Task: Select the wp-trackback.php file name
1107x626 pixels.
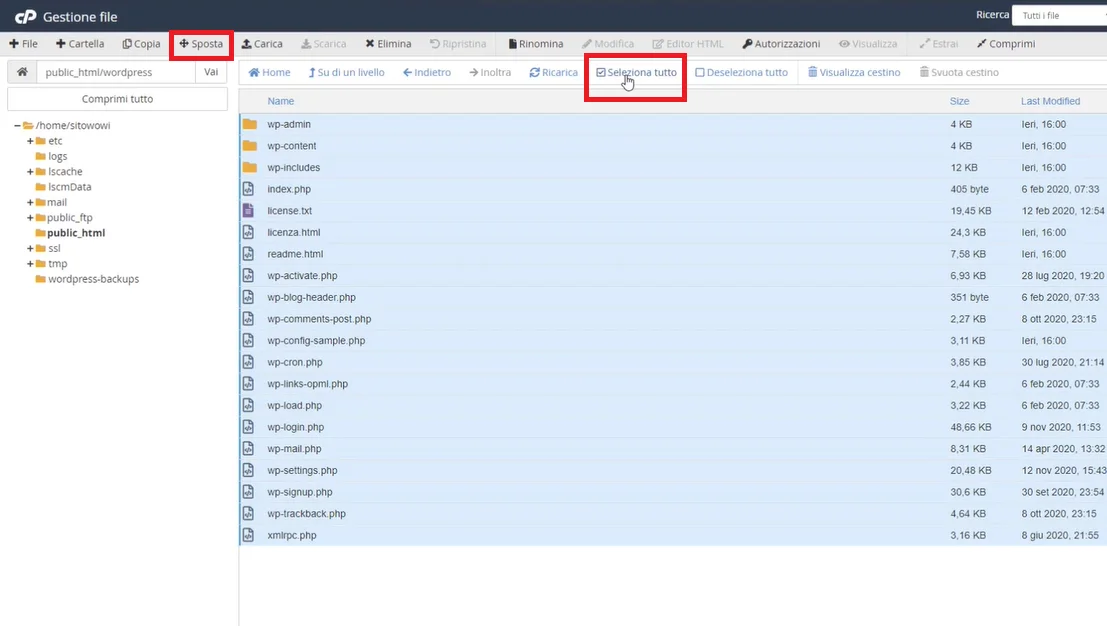Action: tap(306, 513)
